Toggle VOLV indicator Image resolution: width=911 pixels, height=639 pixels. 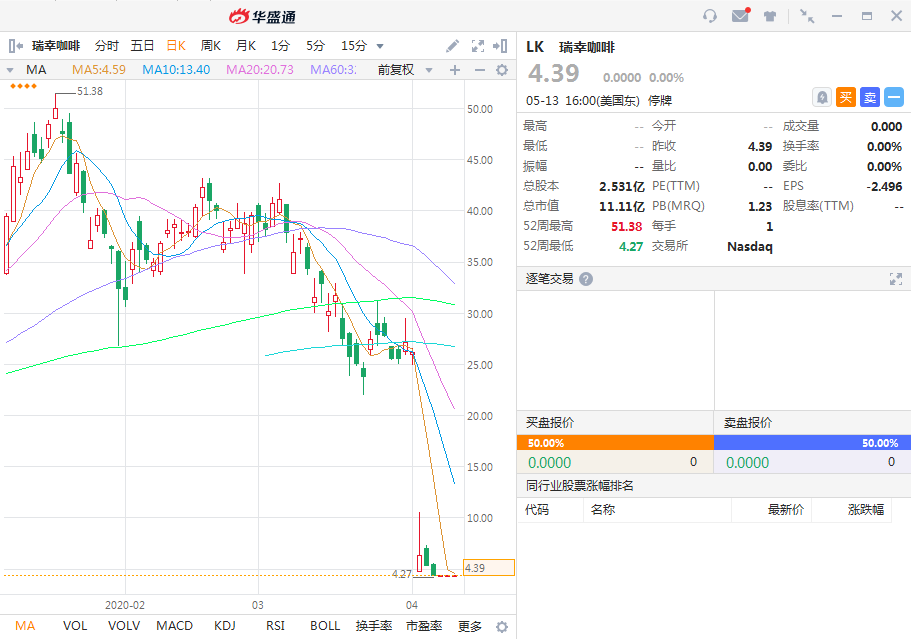click(124, 626)
